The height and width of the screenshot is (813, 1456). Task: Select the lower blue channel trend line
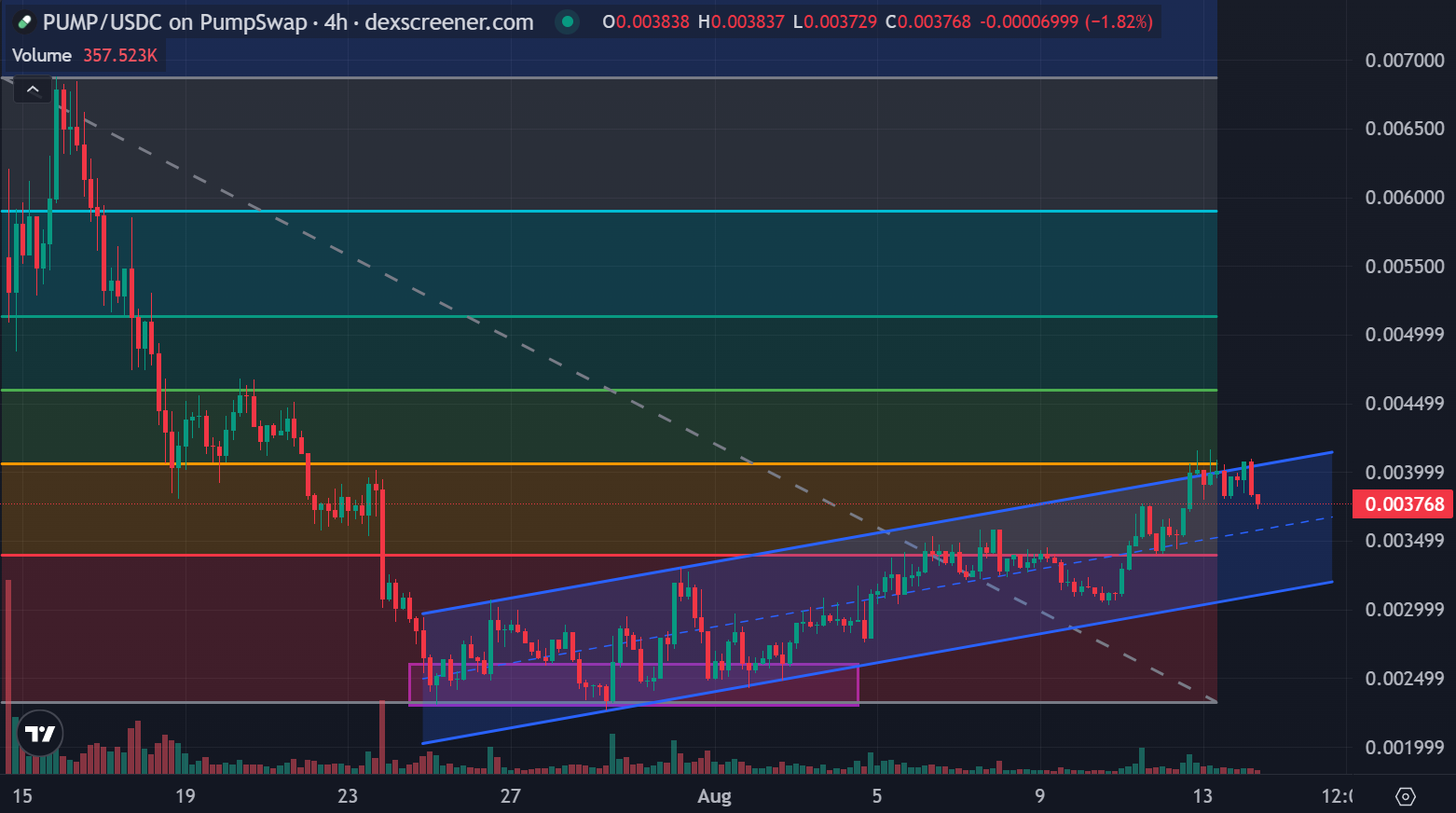pos(876,663)
